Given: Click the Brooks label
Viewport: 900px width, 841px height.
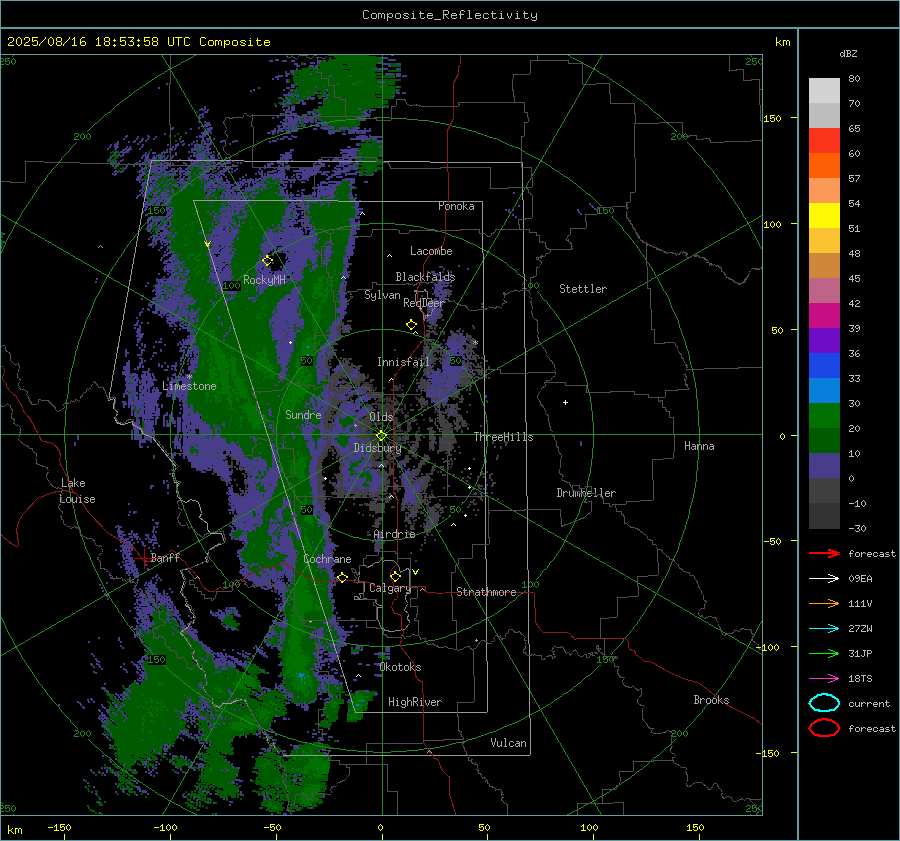Looking at the screenshot, I should tap(711, 700).
